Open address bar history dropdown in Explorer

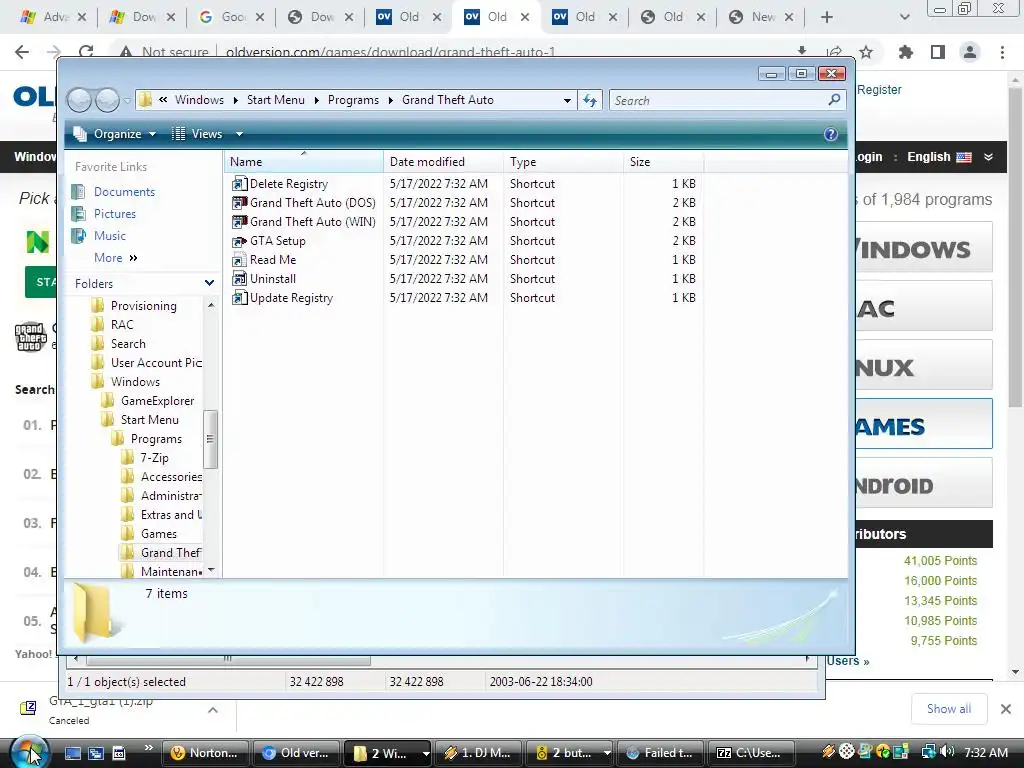click(567, 100)
